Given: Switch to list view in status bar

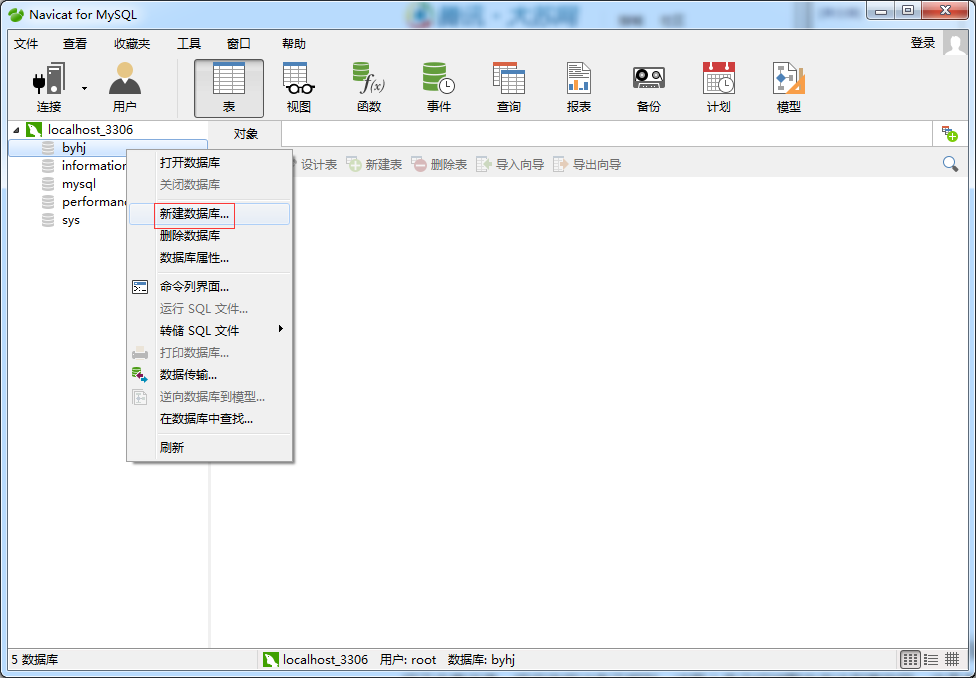Looking at the screenshot, I should [929, 659].
